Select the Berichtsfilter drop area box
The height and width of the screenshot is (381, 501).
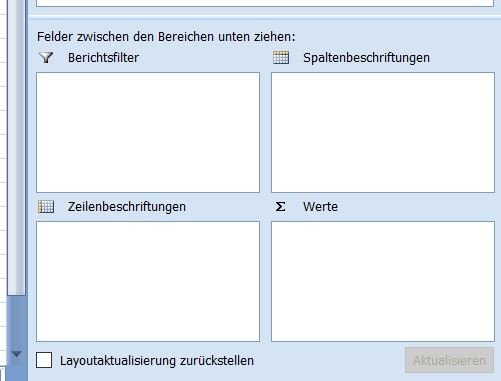[x=148, y=132]
